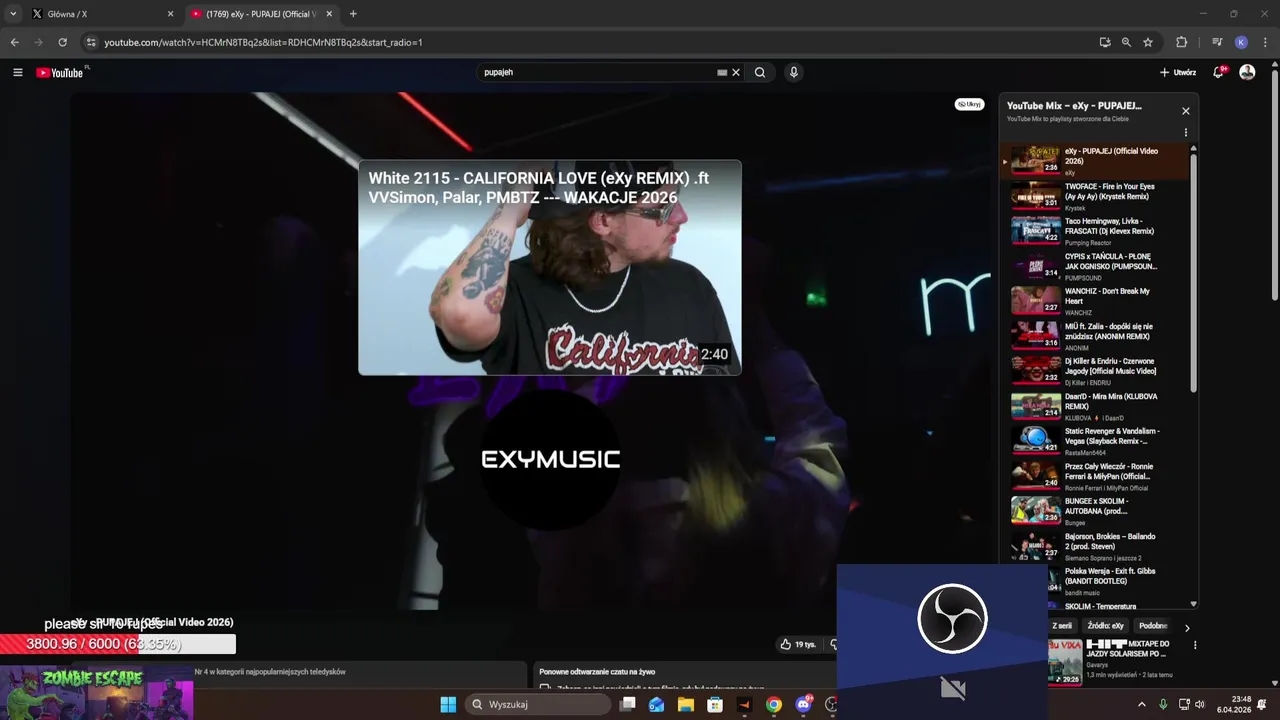Open the Utwórz create button
1280x720 pixels.
tap(1178, 72)
